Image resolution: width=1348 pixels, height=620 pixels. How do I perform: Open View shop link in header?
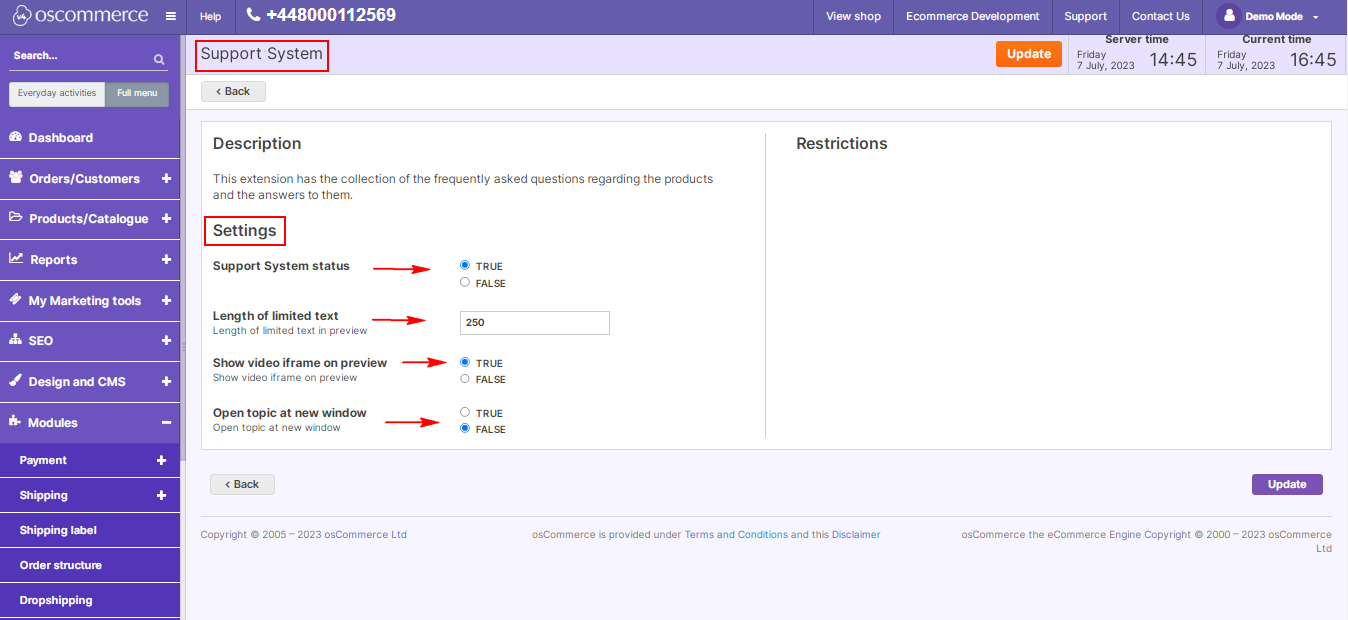click(853, 16)
